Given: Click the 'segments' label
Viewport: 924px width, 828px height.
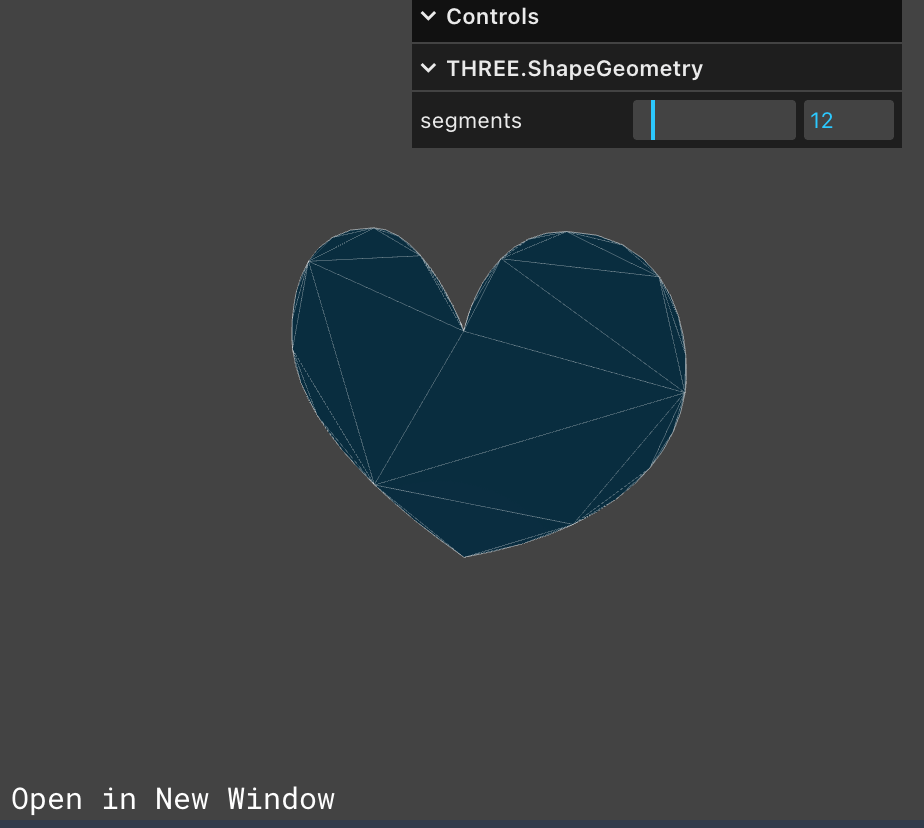Looking at the screenshot, I should coord(471,121).
